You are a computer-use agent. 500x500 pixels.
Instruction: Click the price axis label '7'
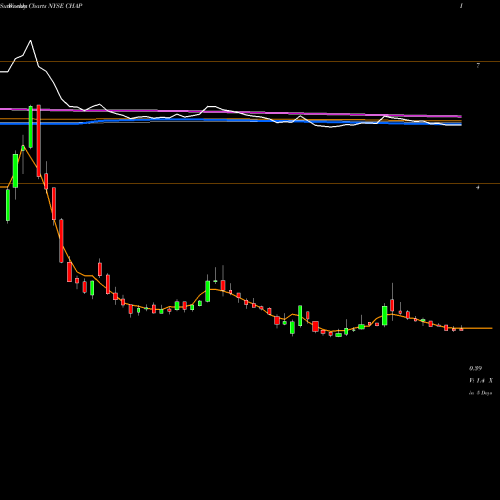click(x=478, y=66)
